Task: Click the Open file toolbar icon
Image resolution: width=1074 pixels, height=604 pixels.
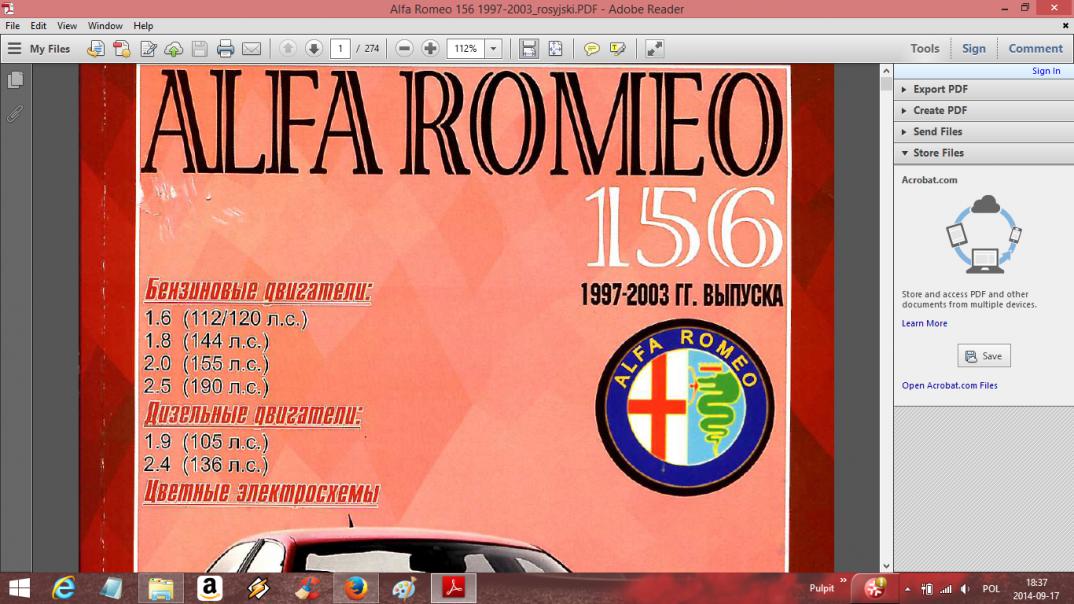Action: click(95, 49)
